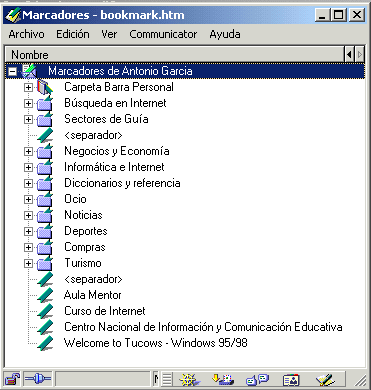Open the Mailbox icon in component bar
371x390 pixels.
coord(223,379)
